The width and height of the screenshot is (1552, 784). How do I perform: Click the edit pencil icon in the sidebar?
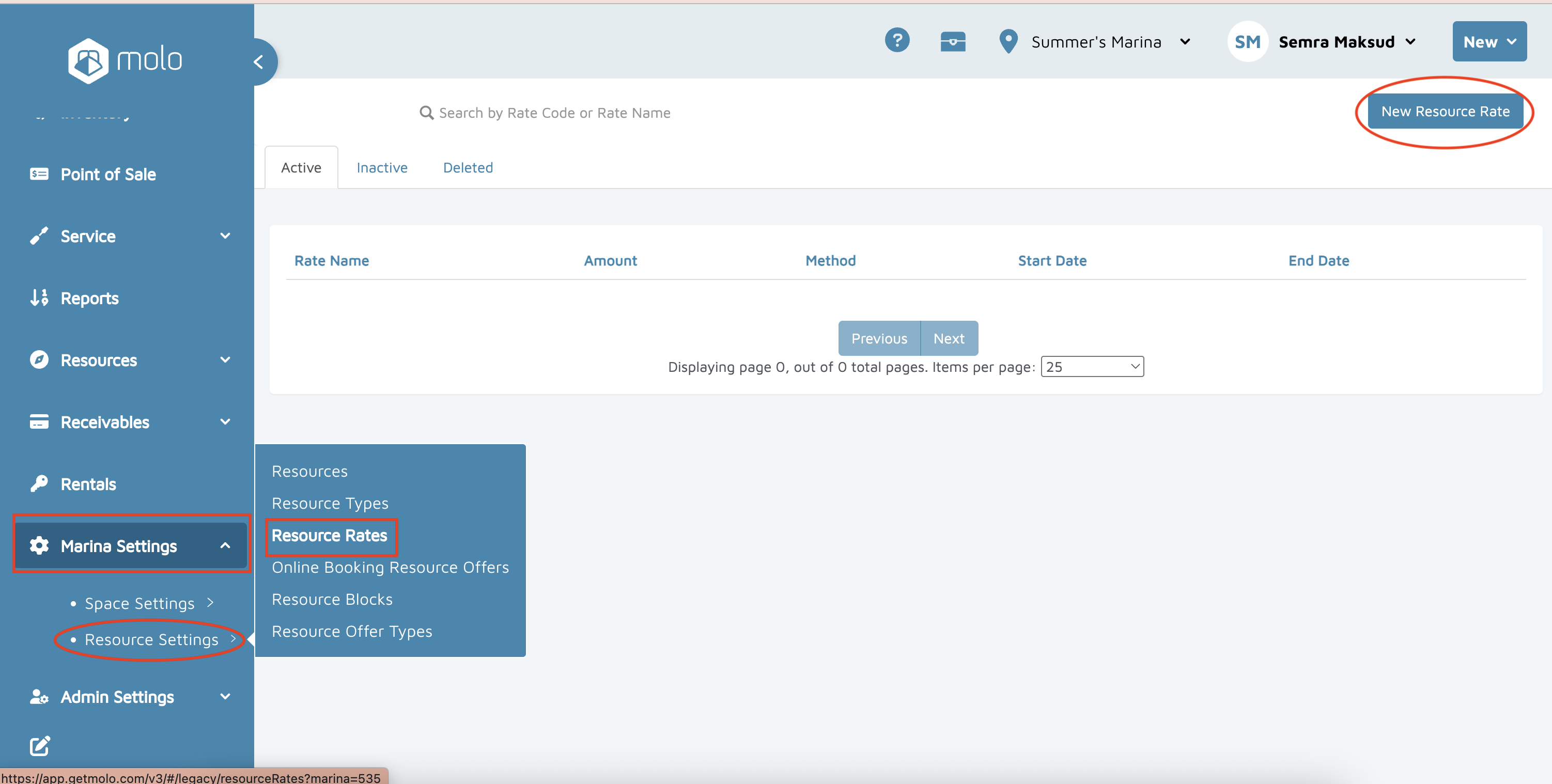(x=40, y=745)
